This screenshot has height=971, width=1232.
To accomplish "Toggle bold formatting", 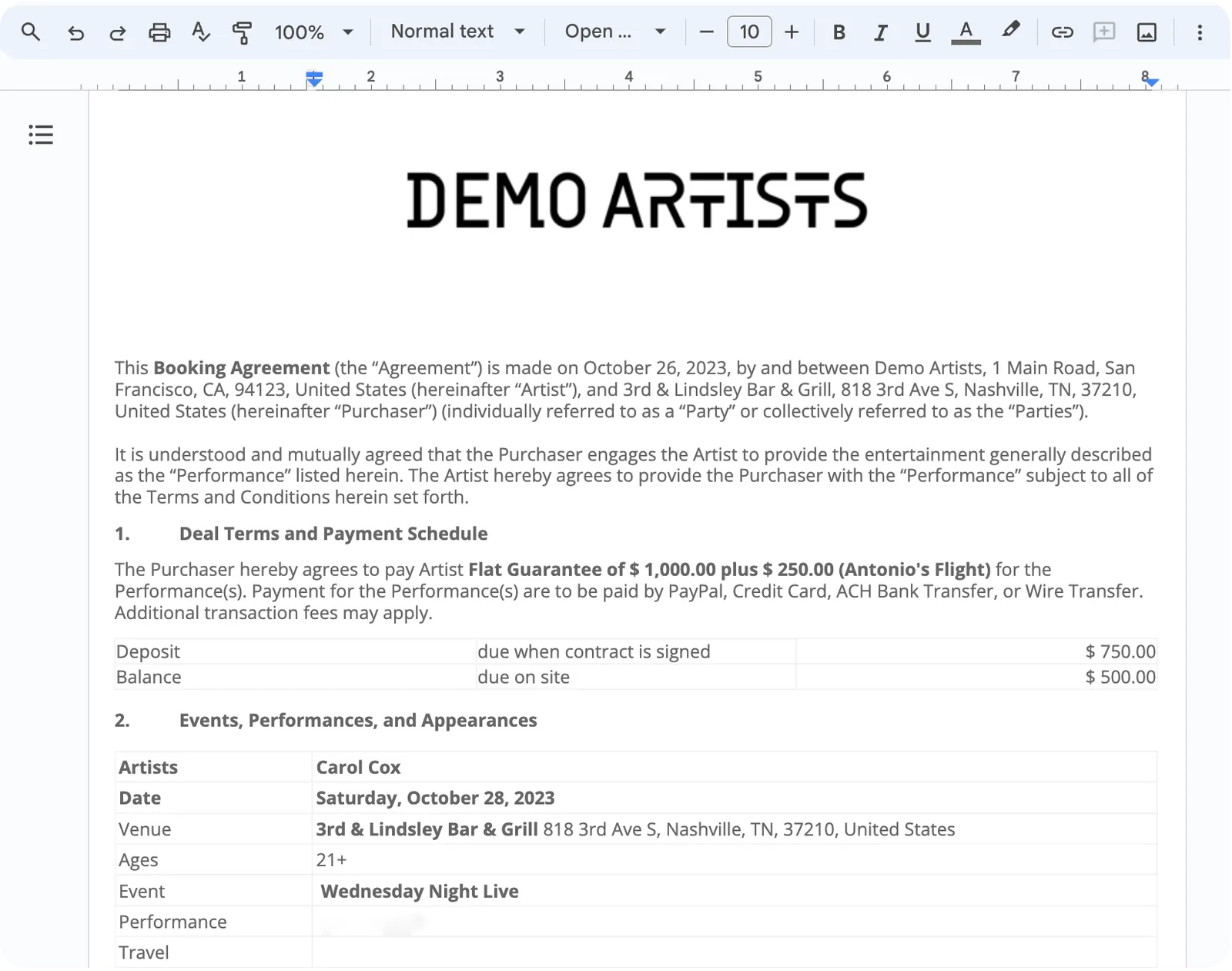I will point(839,32).
